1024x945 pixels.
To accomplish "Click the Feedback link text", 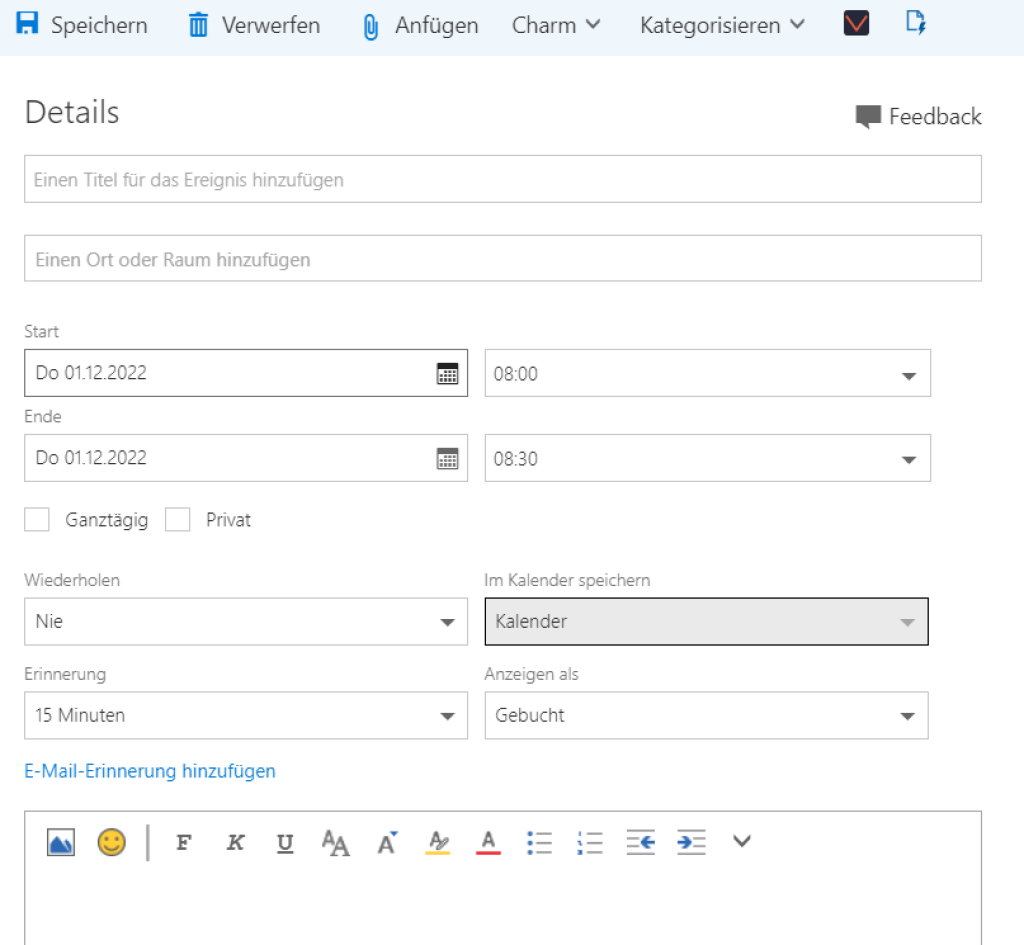I will (935, 116).
